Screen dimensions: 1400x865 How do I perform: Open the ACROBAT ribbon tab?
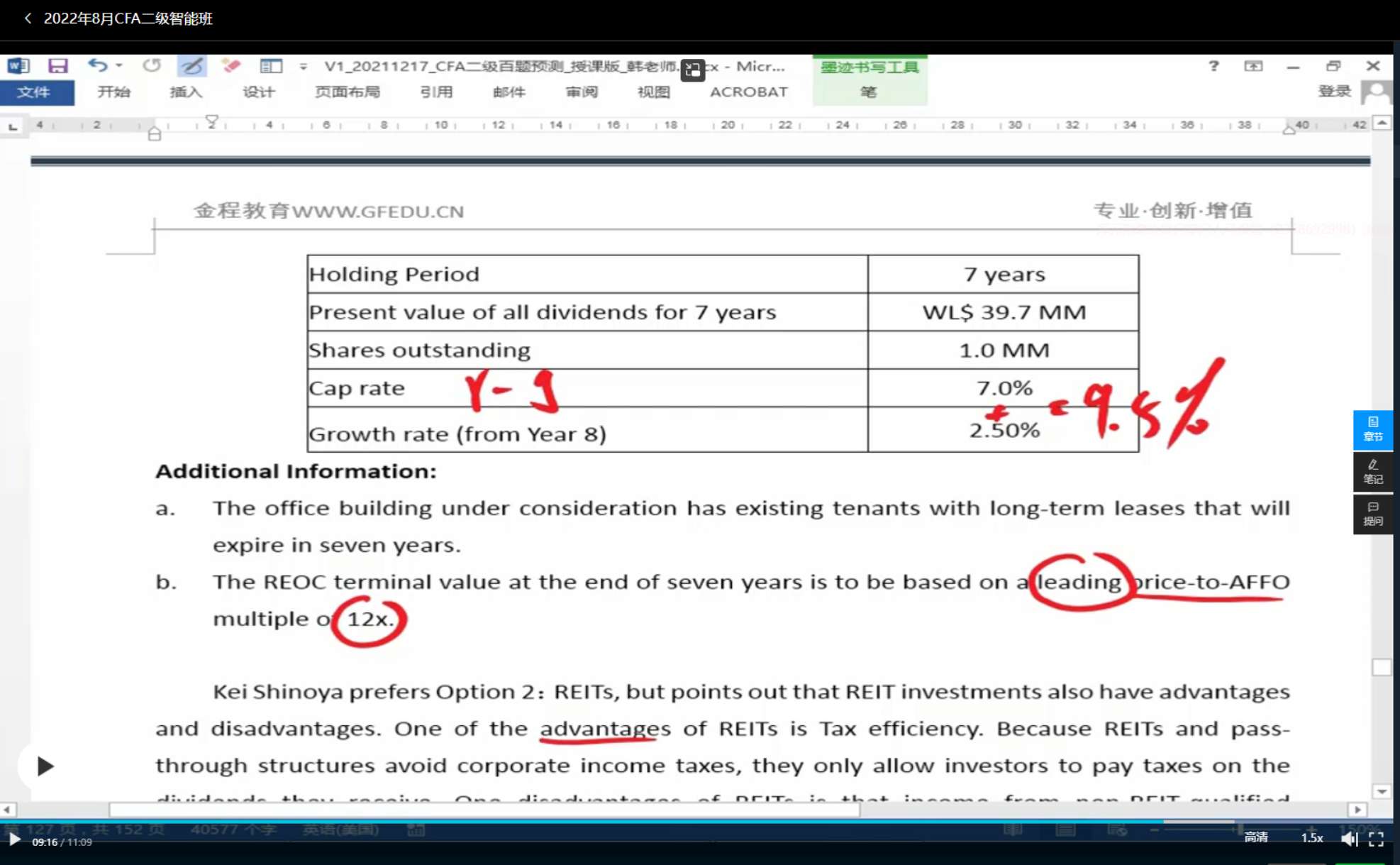coord(749,92)
